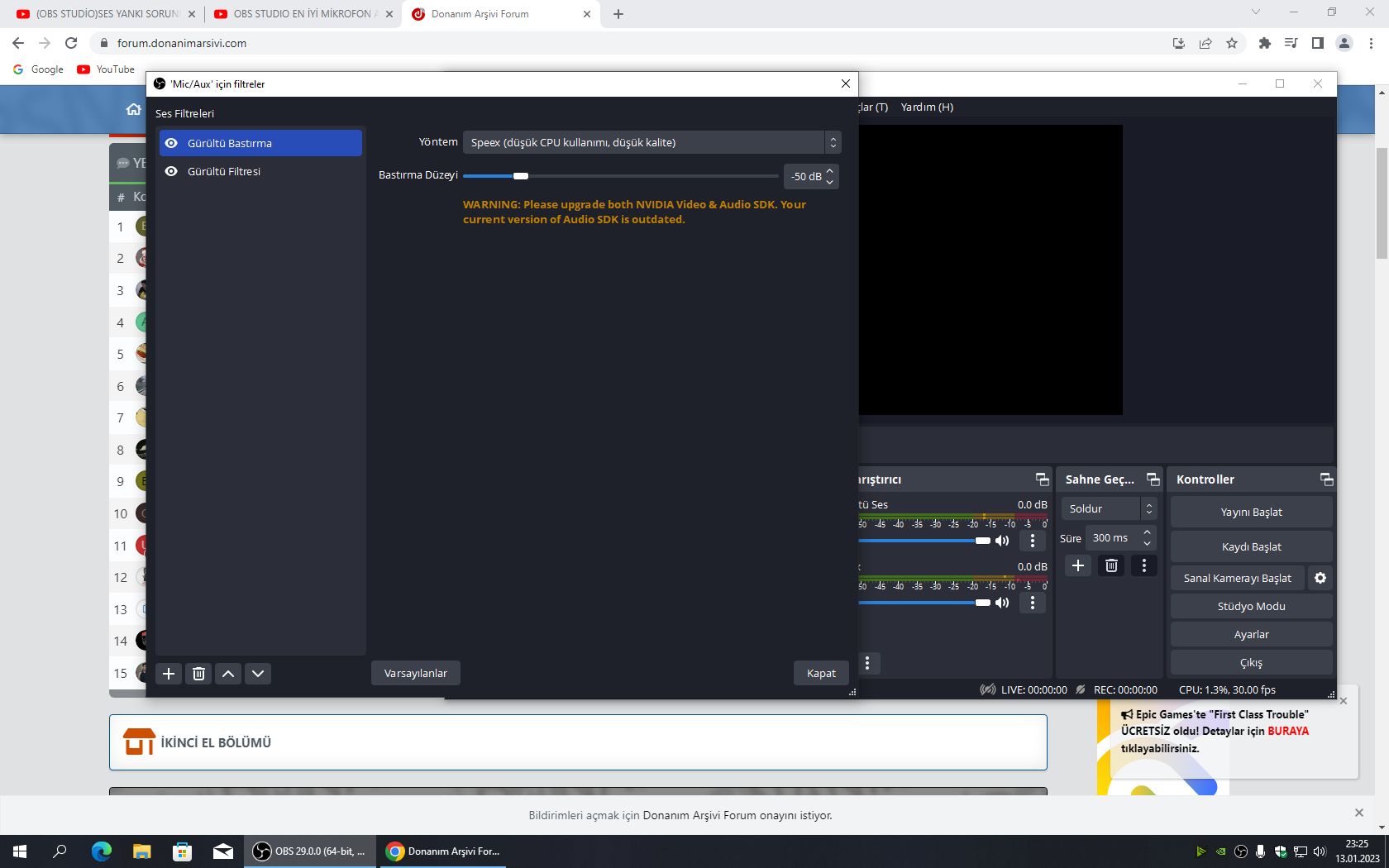Open the Yöntem dropdown showing Speex
Image resolution: width=1389 pixels, height=868 pixels.
(x=652, y=142)
